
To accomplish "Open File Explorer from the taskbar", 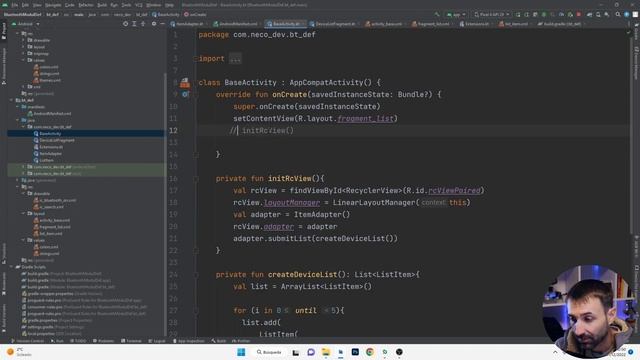I will click(x=326, y=352).
